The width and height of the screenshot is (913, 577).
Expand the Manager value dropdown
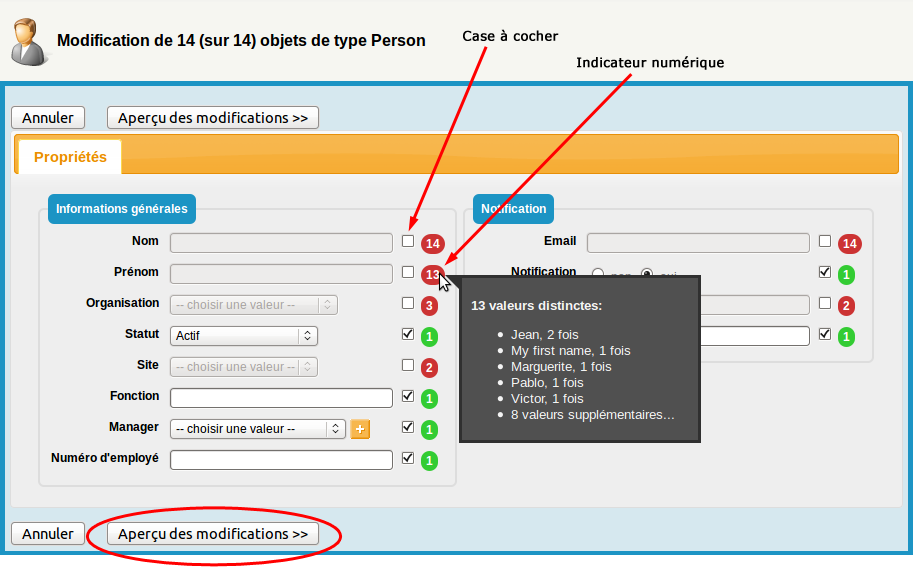point(257,429)
